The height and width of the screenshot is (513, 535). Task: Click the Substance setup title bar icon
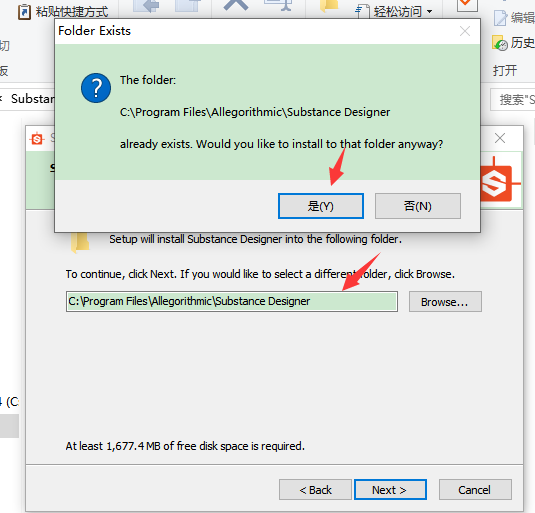coord(37,139)
